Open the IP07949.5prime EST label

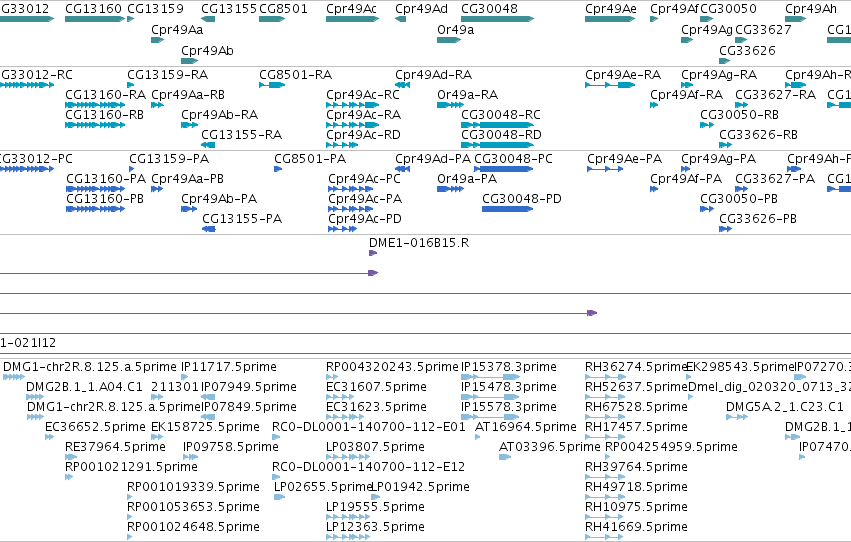[249, 387]
